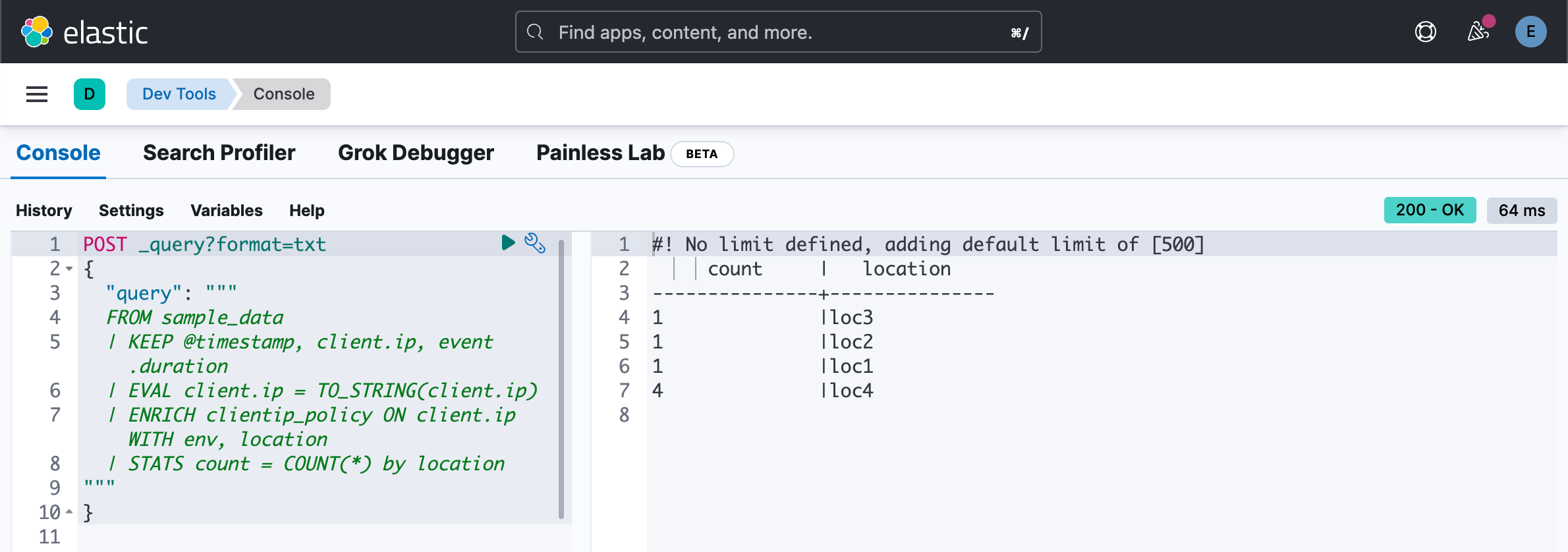
Task: Click the Elastic logo icon
Action: [x=37, y=32]
